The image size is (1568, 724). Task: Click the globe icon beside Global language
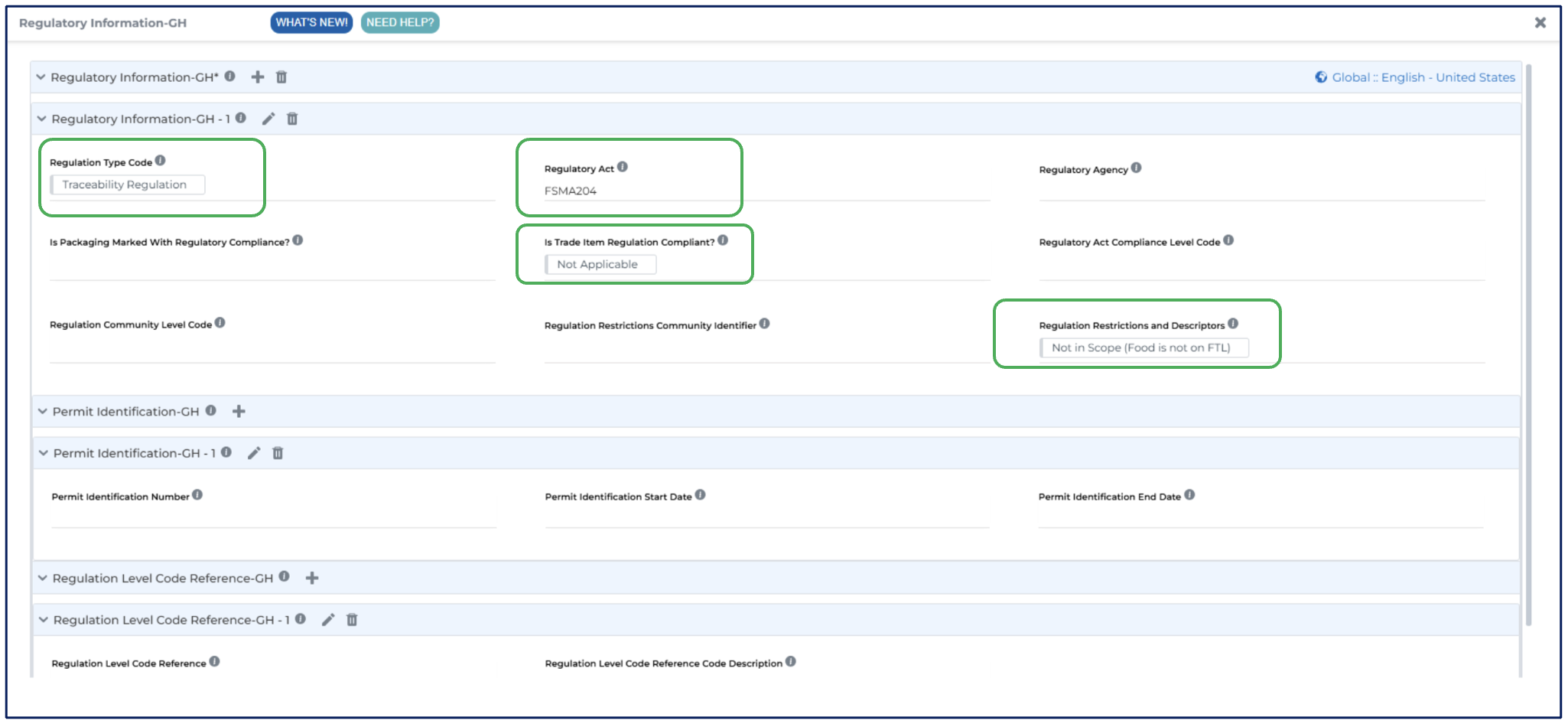point(1321,77)
